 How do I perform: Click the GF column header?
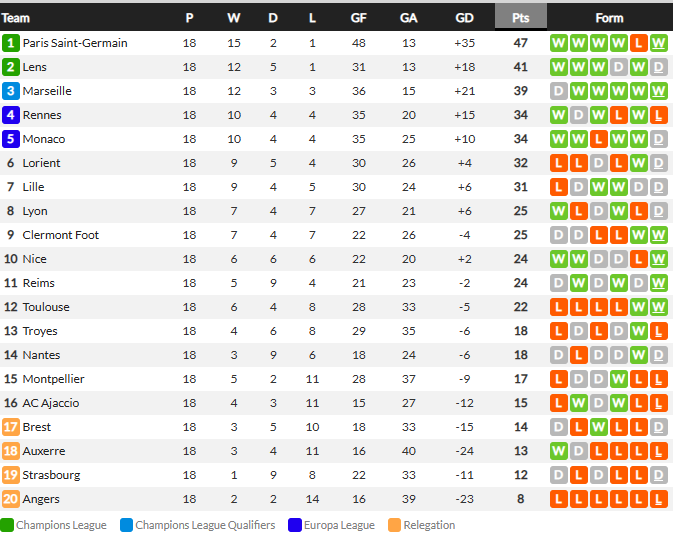click(359, 18)
